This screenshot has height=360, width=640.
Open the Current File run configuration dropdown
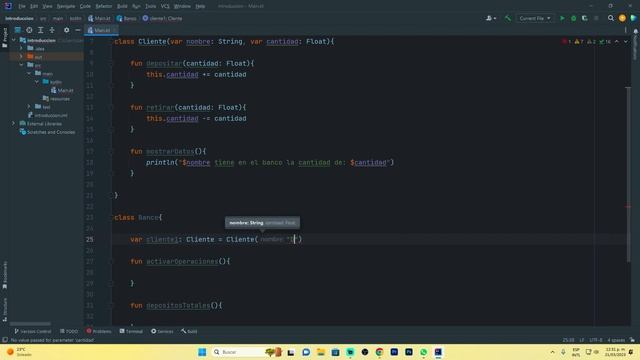coord(535,18)
